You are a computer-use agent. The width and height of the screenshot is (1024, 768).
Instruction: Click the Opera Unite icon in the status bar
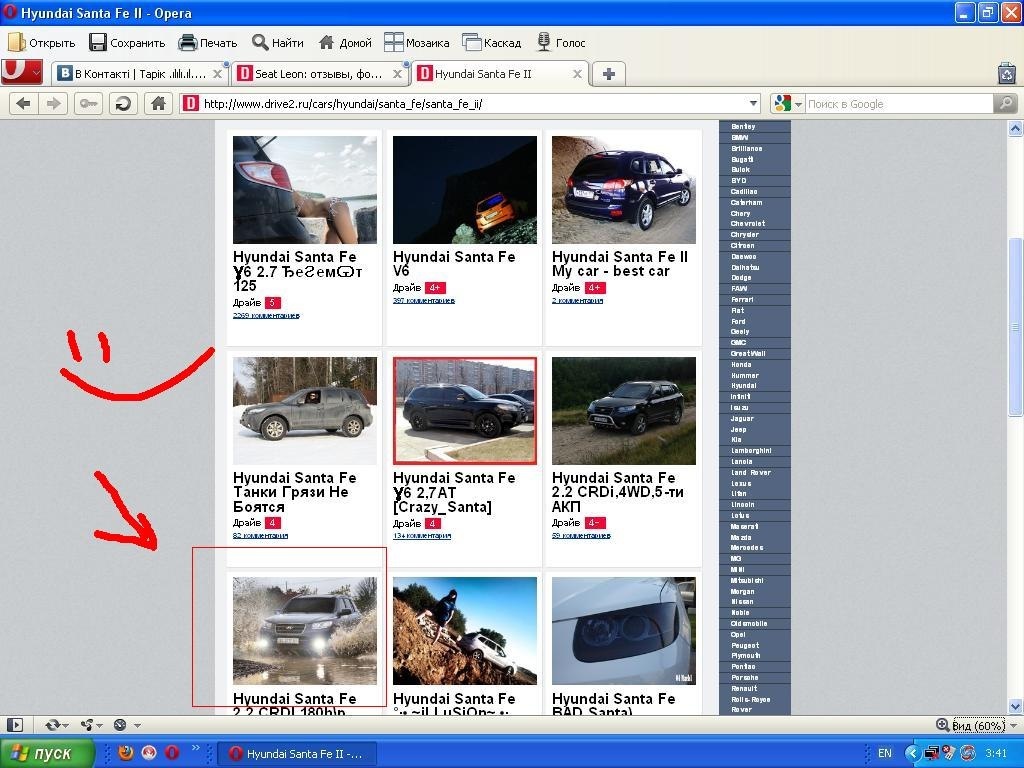86,725
